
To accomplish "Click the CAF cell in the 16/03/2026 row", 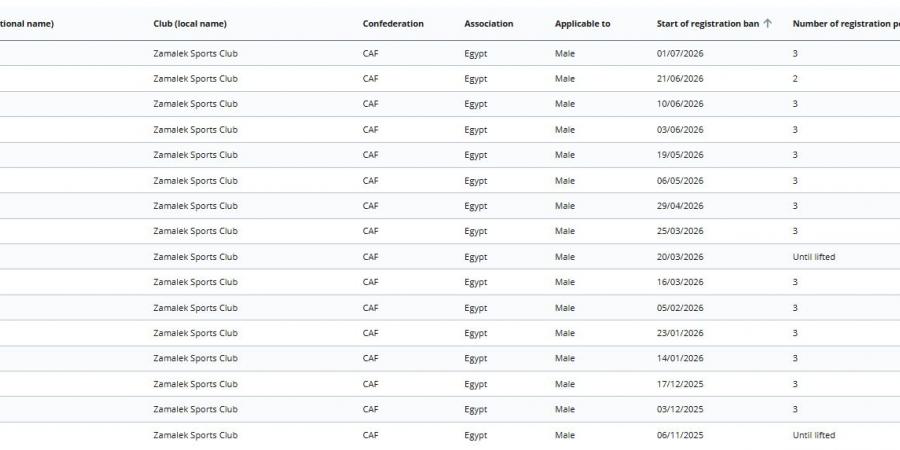I will tap(371, 282).
